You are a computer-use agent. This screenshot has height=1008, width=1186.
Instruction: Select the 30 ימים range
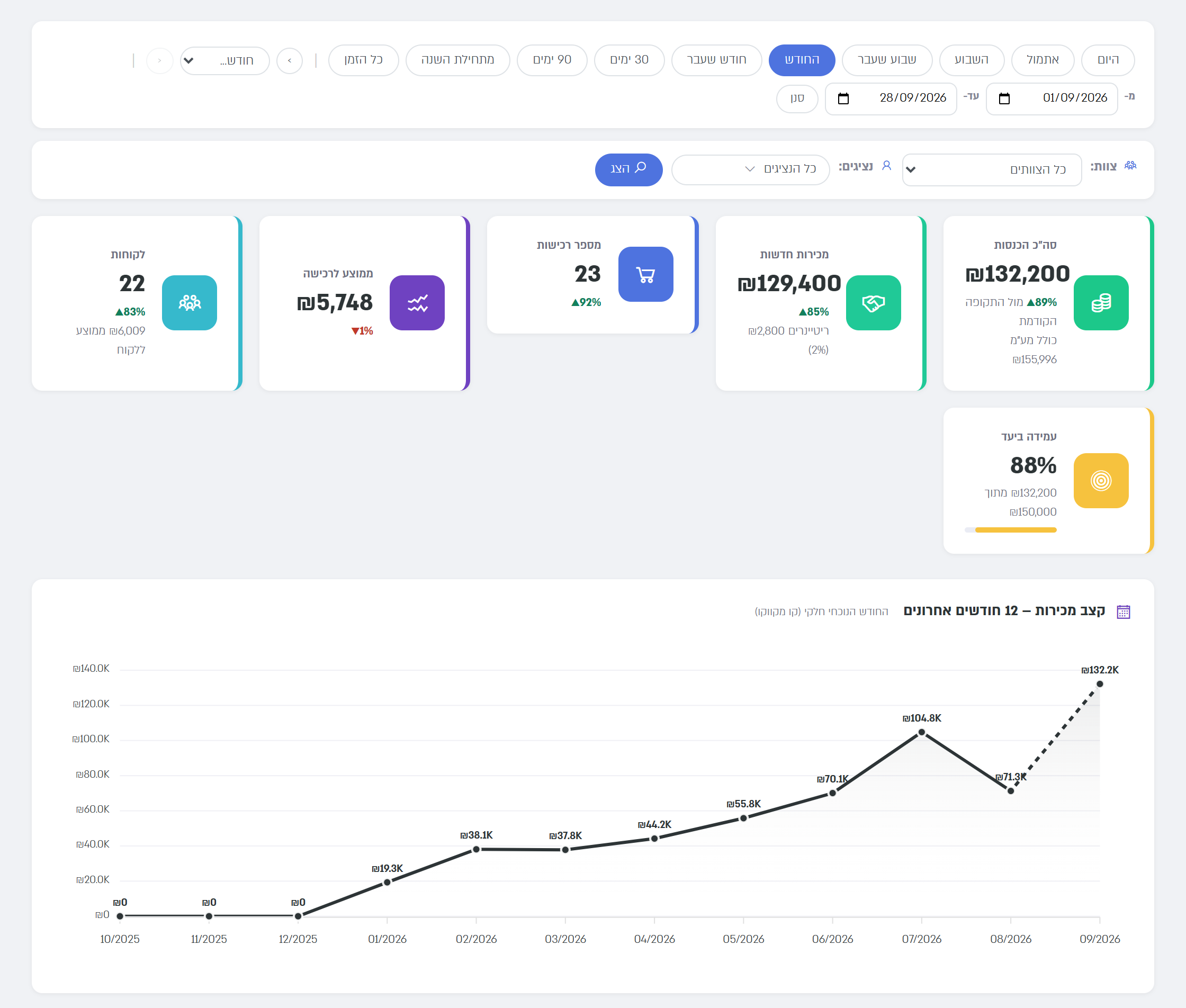click(x=630, y=60)
